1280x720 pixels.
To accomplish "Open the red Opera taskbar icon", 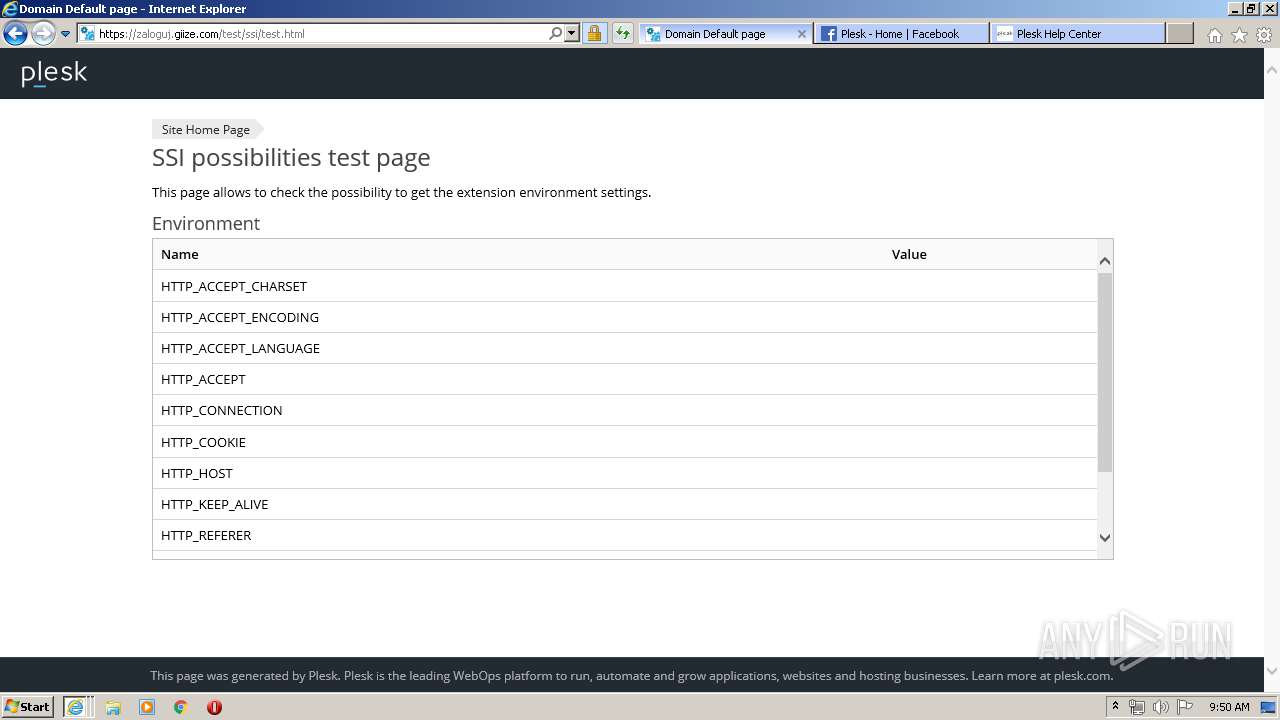I will (x=214, y=707).
